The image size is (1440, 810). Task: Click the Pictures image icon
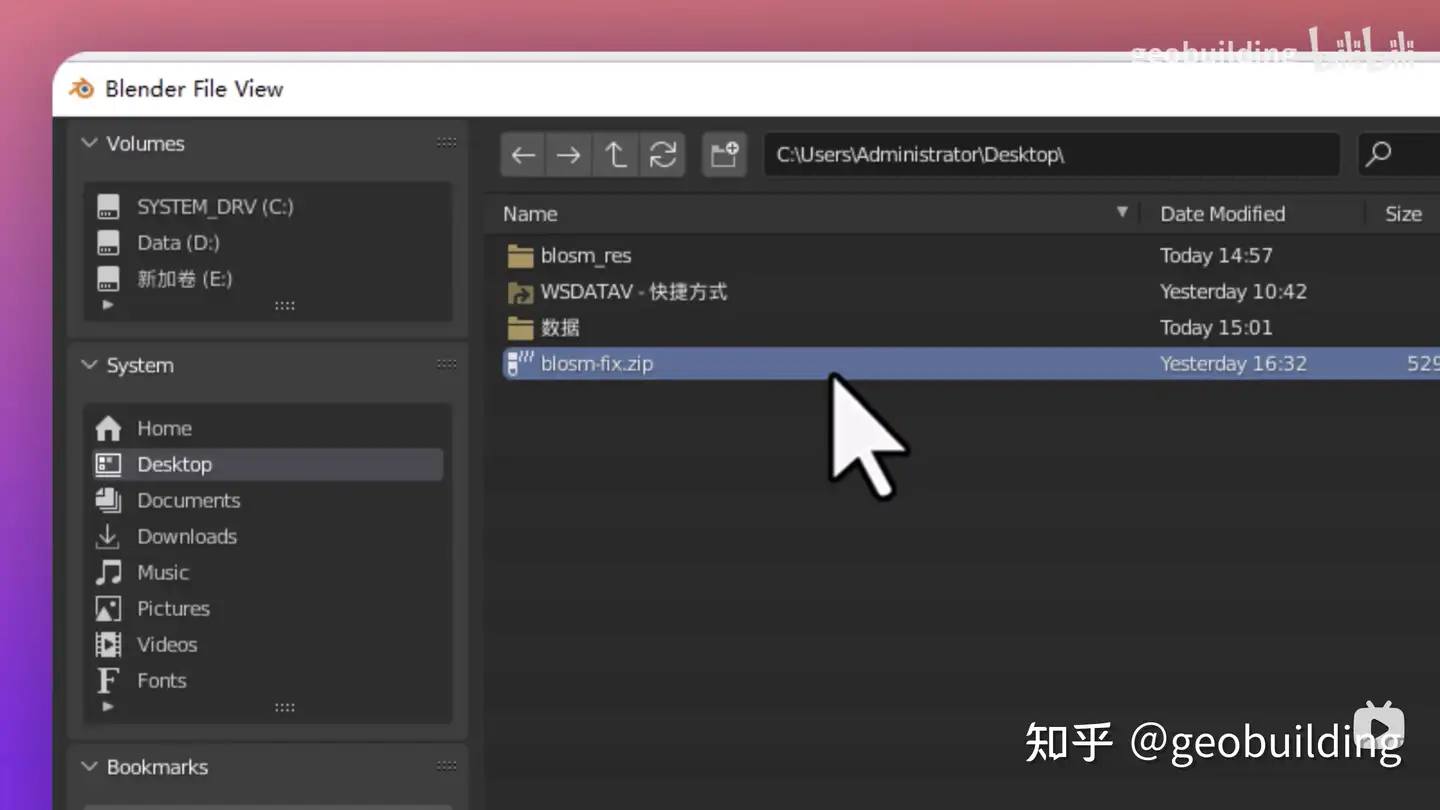point(108,608)
